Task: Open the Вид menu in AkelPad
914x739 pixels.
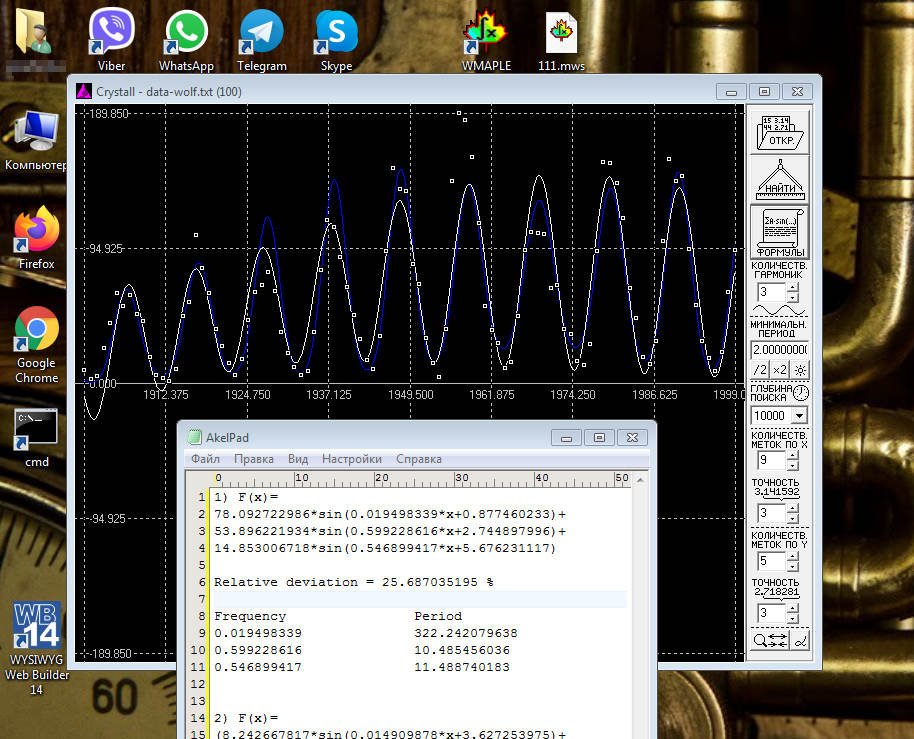Action: [x=298, y=459]
